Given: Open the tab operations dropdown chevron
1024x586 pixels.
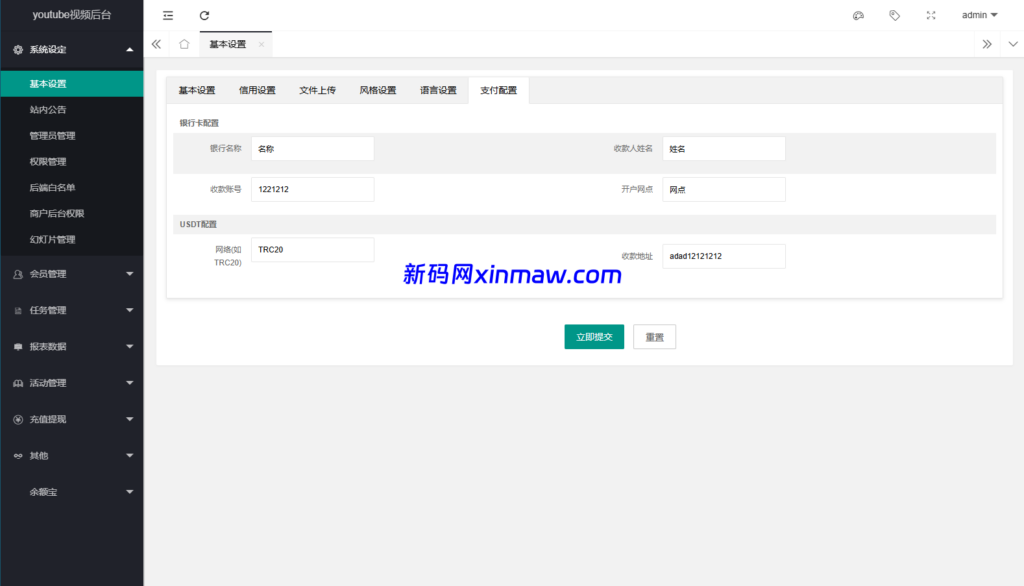Looking at the screenshot, I should (1013, 44).
